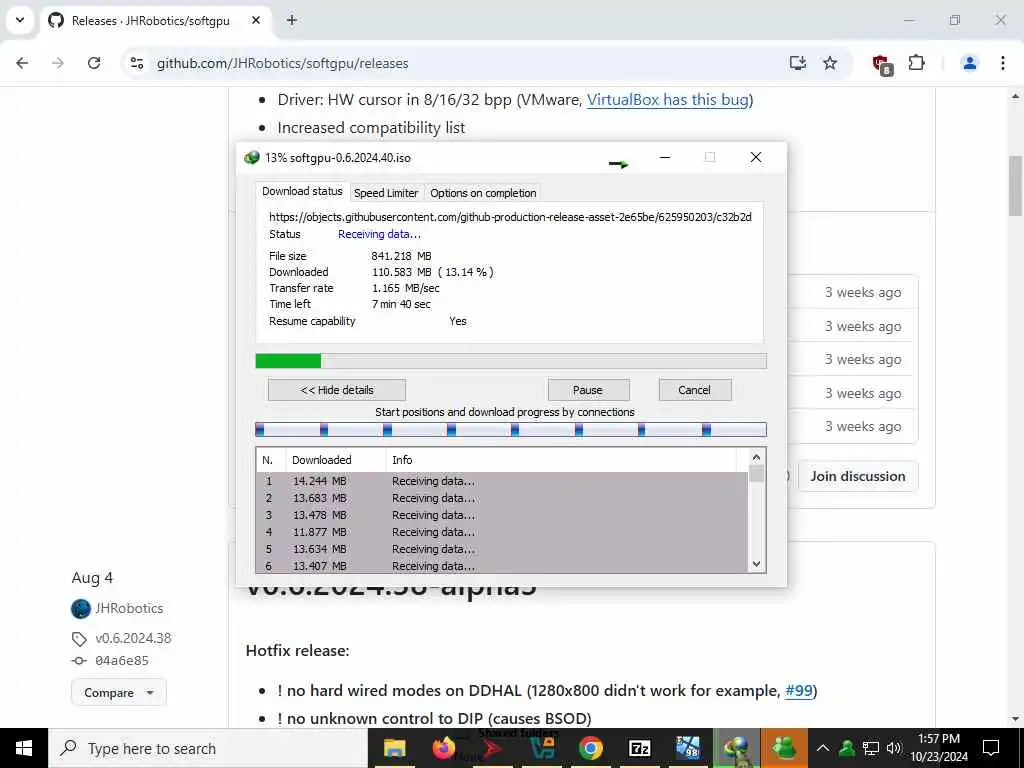Bookmark this page with the star icon
The image size is (1024, 768).
pyautogui.click(x=830, y=63)
